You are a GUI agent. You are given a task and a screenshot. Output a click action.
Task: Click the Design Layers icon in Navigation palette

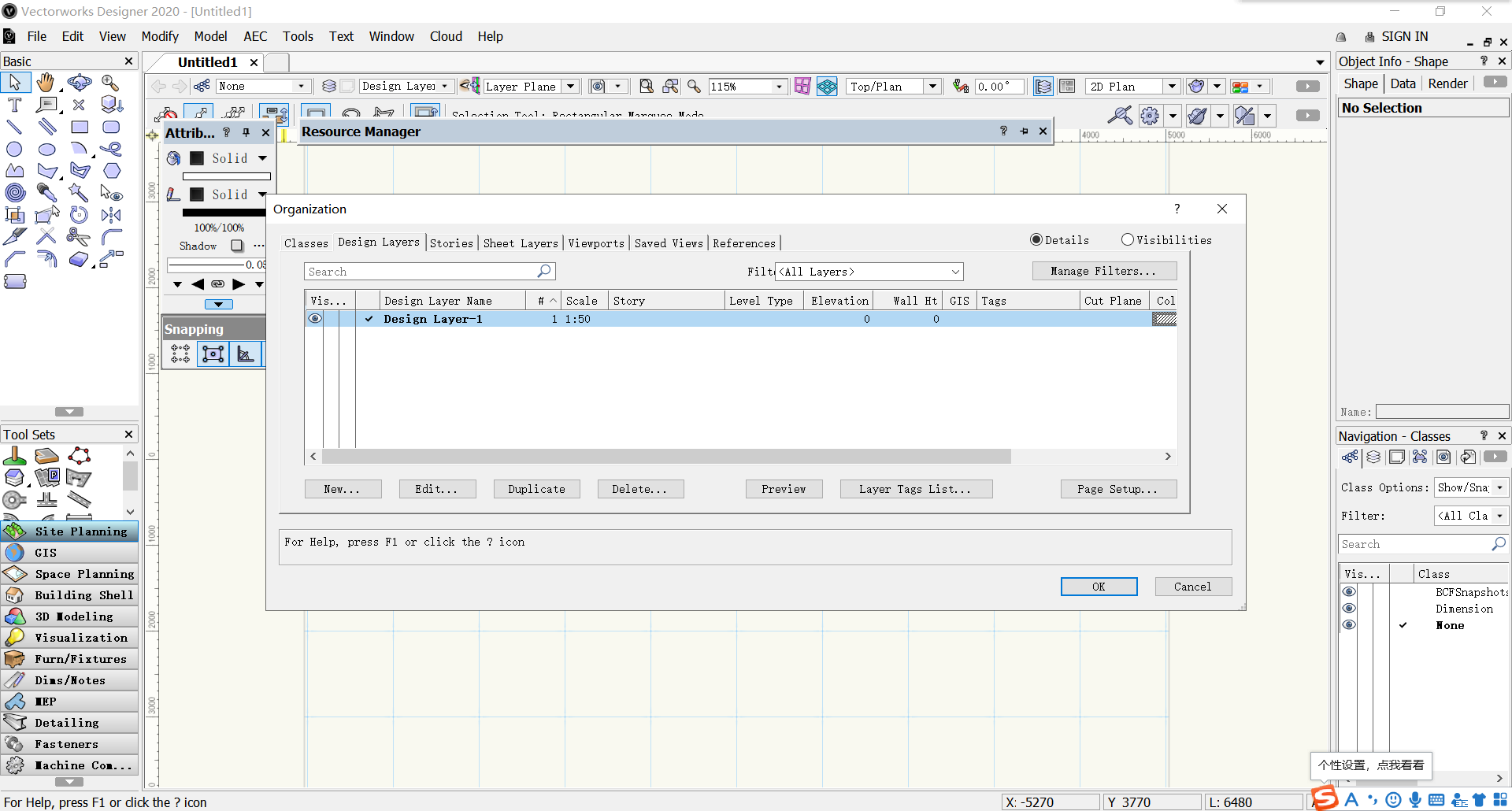[1373, 457]
